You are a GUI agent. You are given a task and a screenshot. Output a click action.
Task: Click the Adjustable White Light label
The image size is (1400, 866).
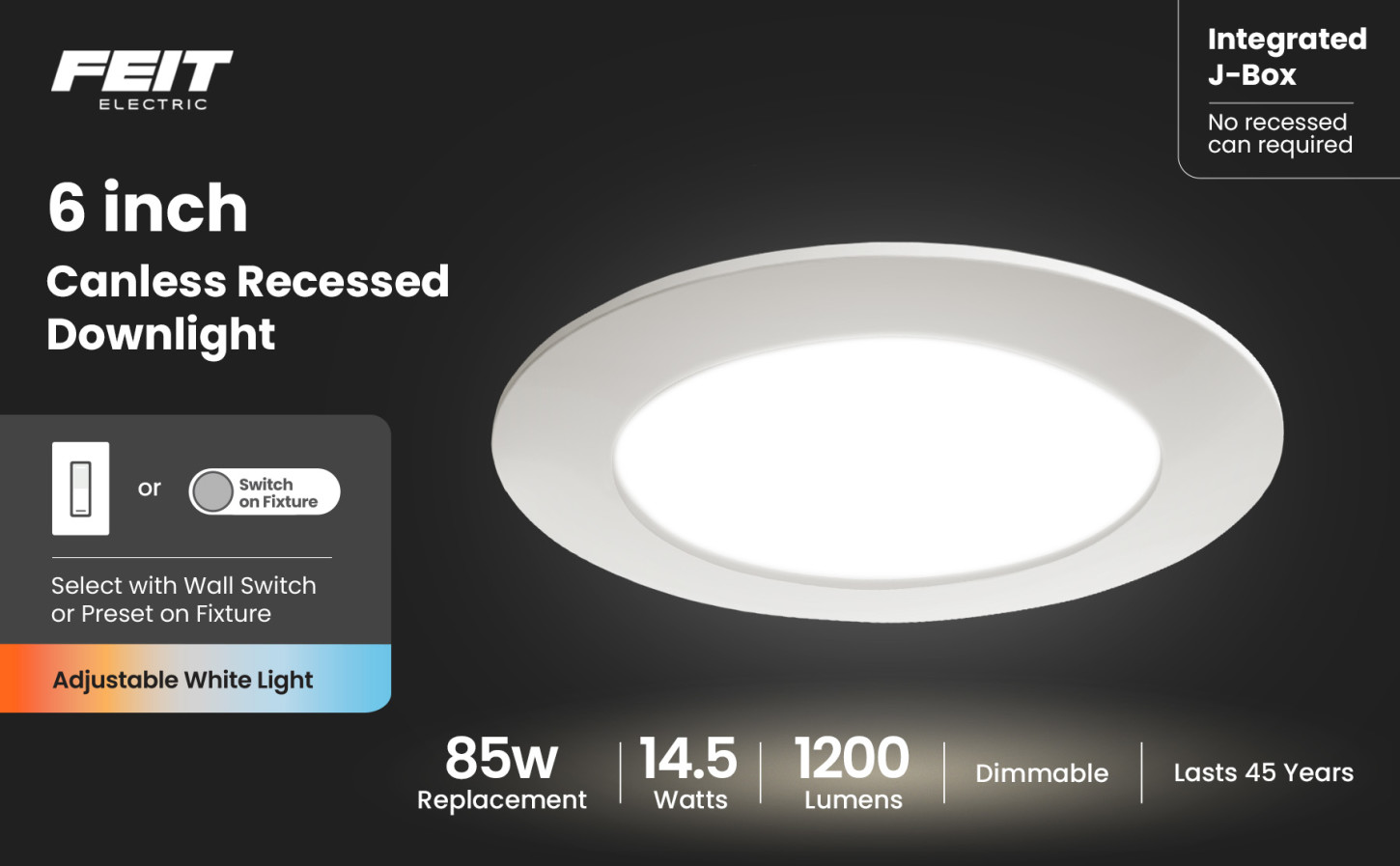[x=183, y=680]
